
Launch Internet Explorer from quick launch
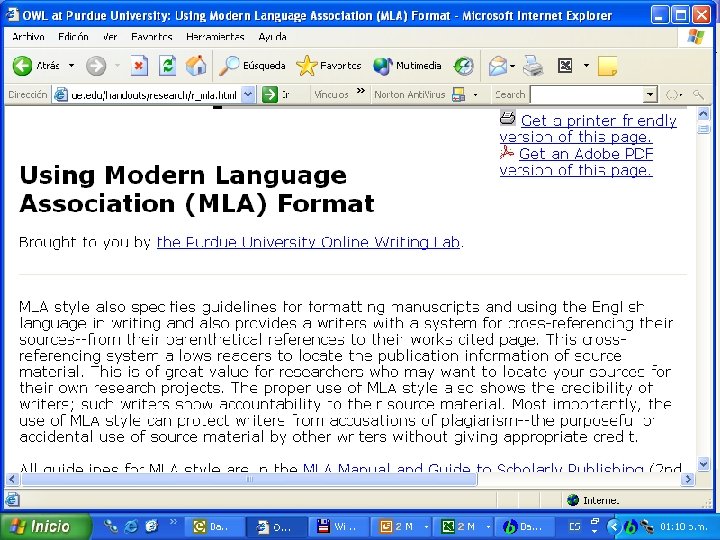[130, 526]
